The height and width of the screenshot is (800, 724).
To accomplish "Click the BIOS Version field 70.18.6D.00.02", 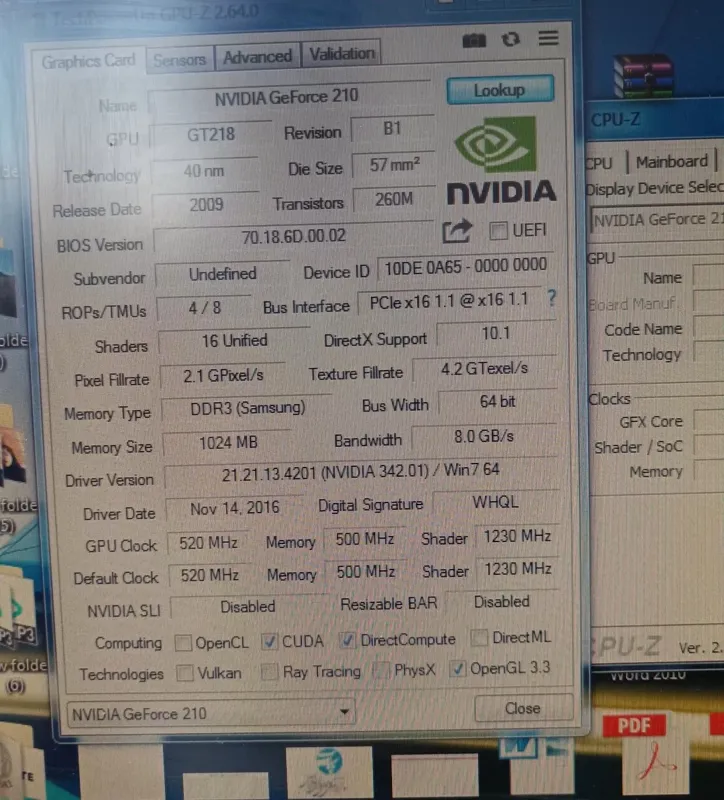I will click(294, 236).
